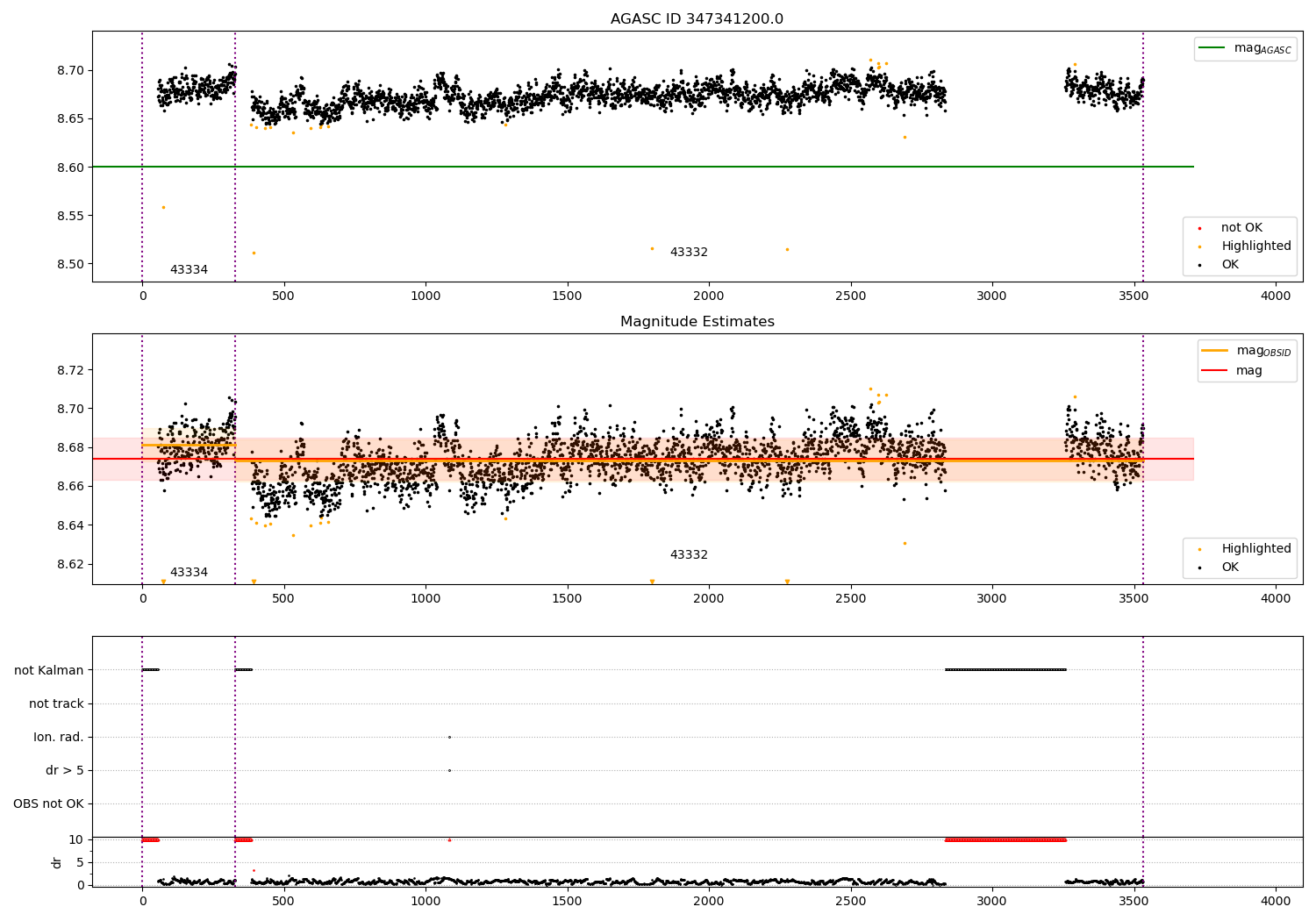Select the mag OBSID legend entry in middle plot
The image size is (1316, 921).
tap(1247, 351)
